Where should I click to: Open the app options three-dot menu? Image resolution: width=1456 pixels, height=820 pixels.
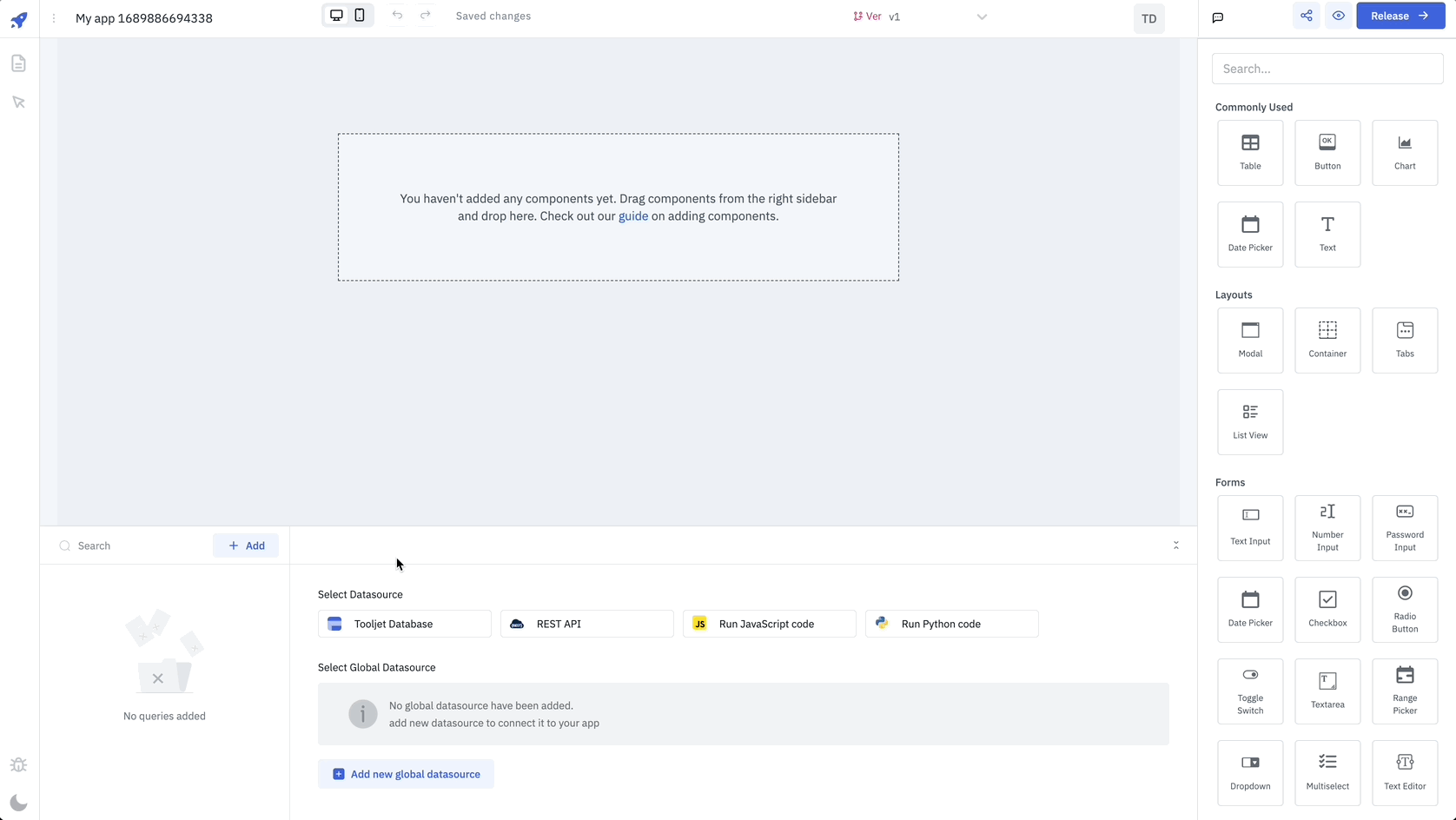[54, 18]
